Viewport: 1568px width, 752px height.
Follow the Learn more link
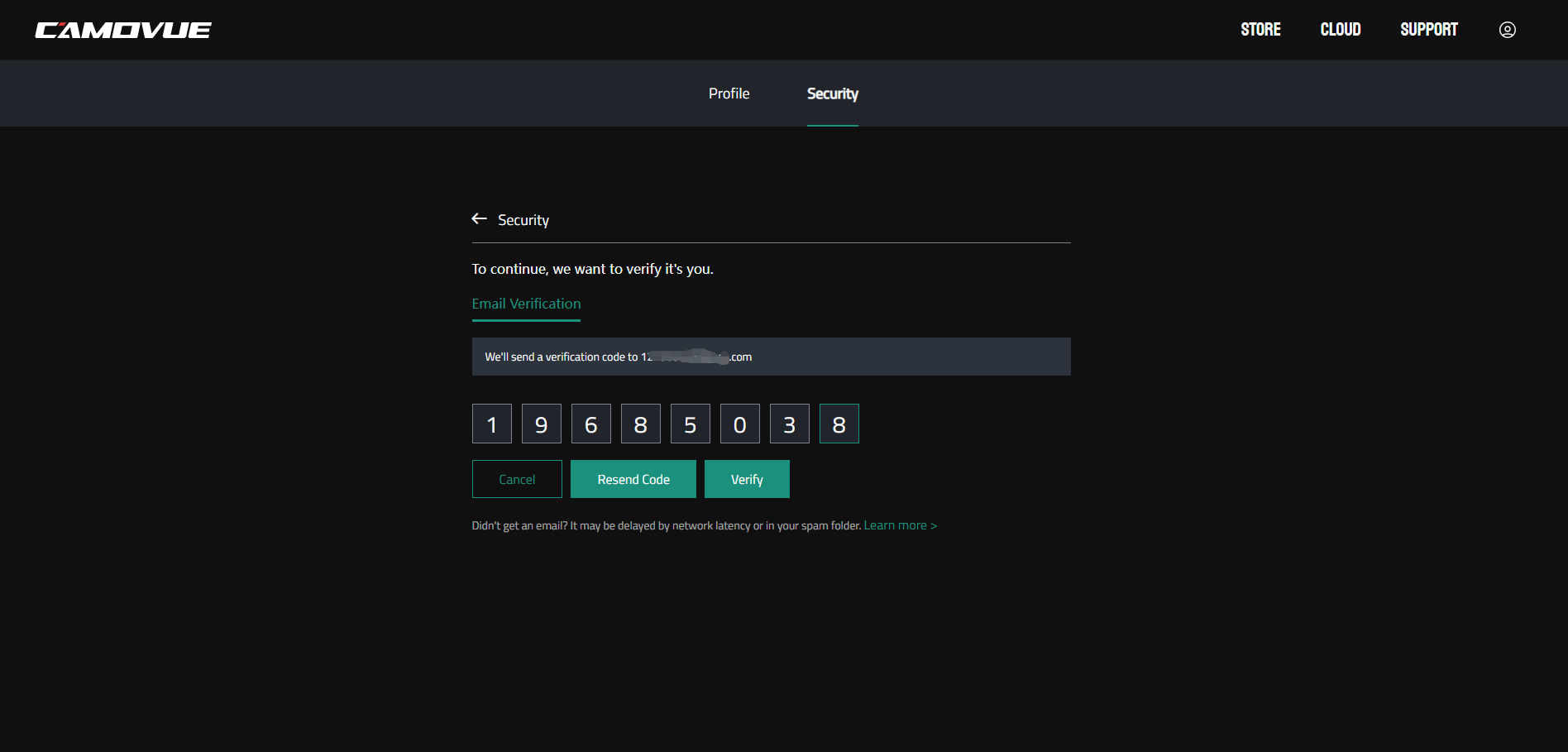[x=900, y=525]
